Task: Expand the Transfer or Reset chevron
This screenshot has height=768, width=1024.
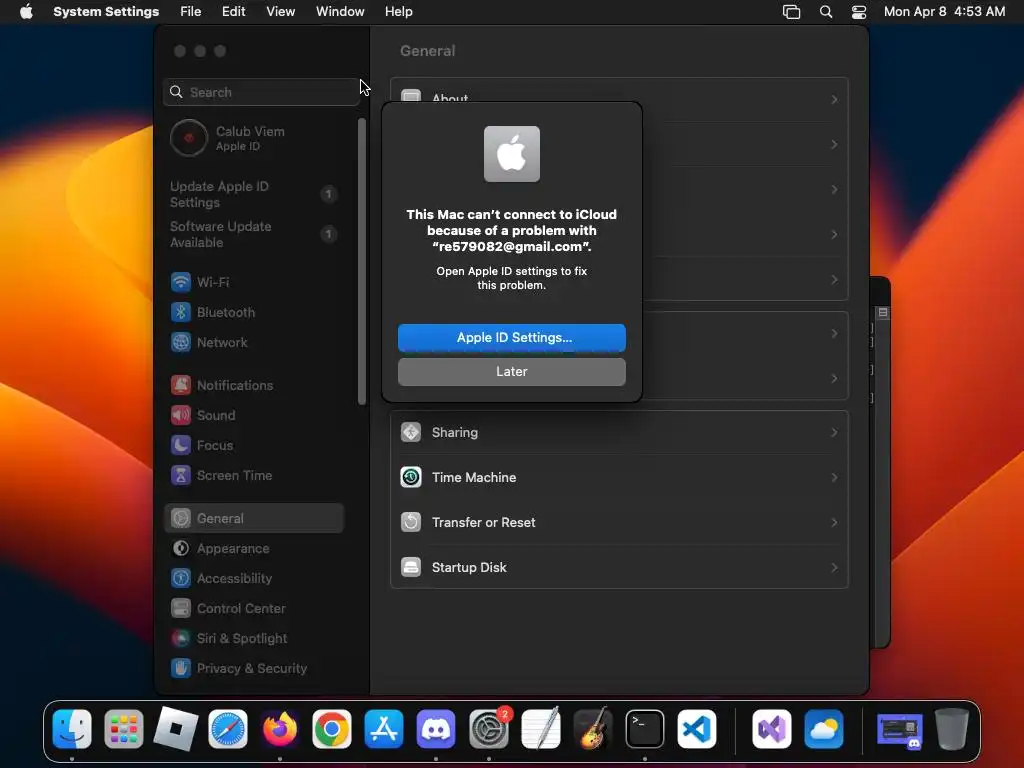Action: point(834,522)
